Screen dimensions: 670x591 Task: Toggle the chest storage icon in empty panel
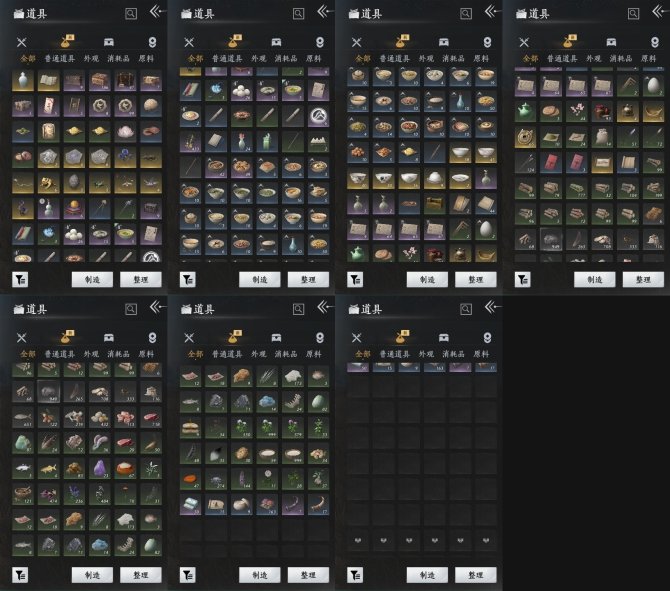(444, 338)
